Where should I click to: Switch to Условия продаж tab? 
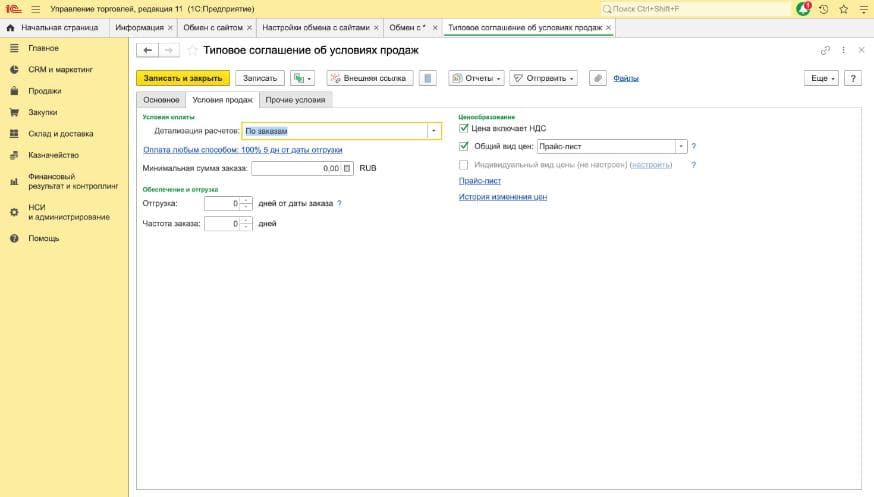pyautogui.click(x=222, y=100)
